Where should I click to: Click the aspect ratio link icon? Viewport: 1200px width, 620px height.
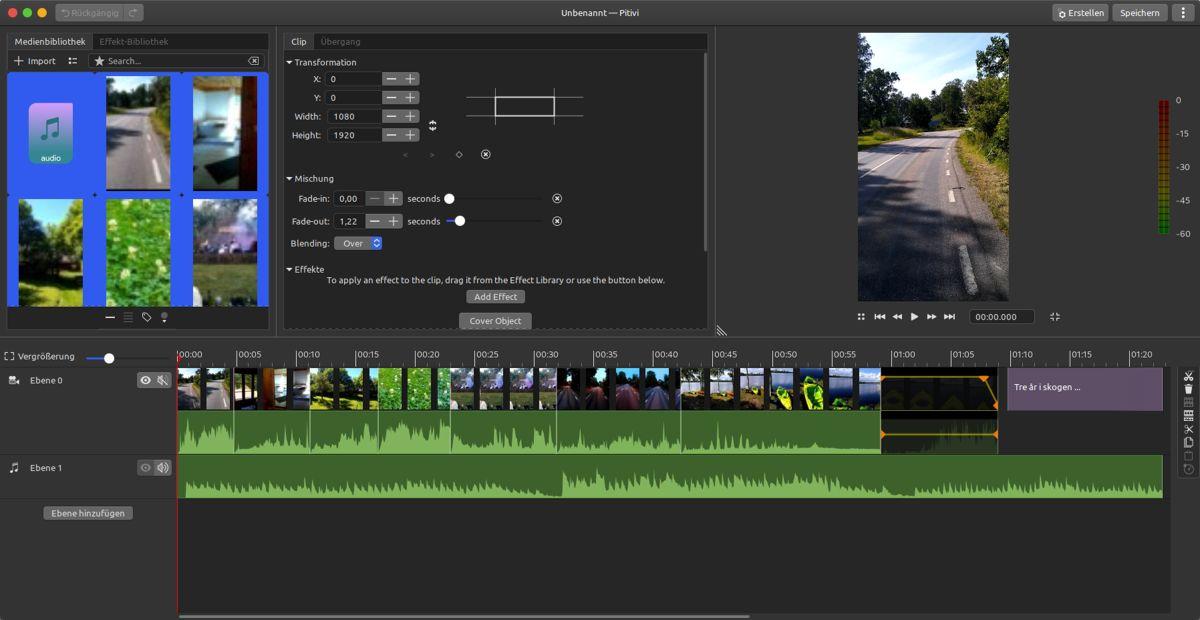coord(433,126)
